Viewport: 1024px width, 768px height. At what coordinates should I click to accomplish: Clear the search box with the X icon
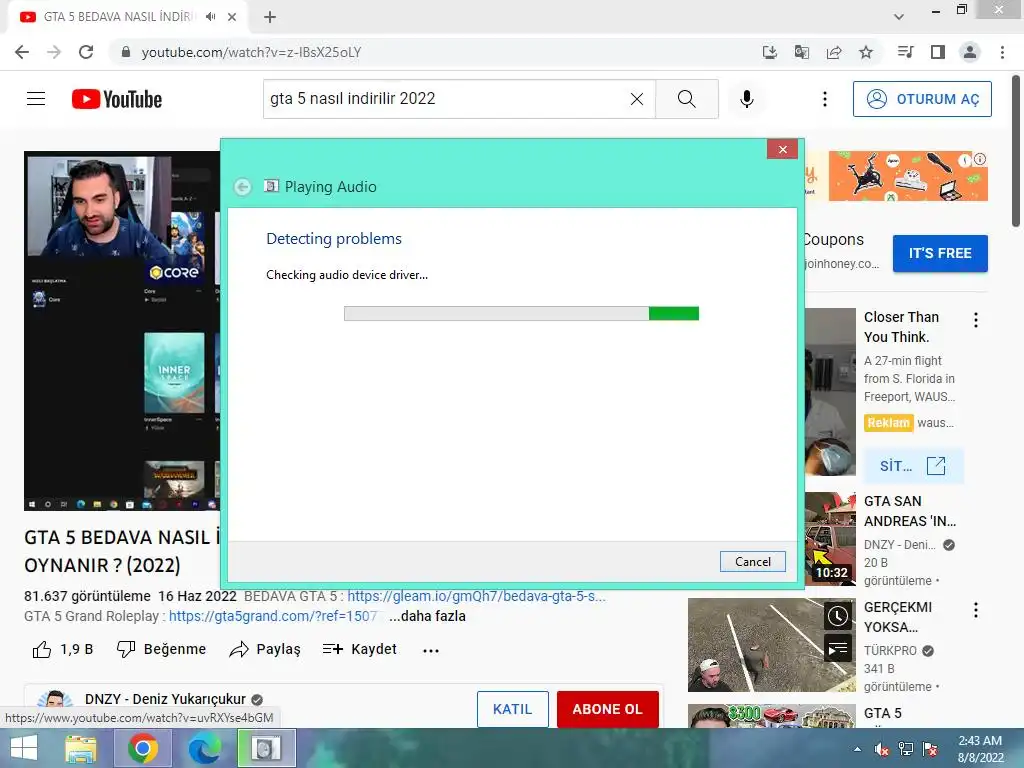[x=637, y=99]
